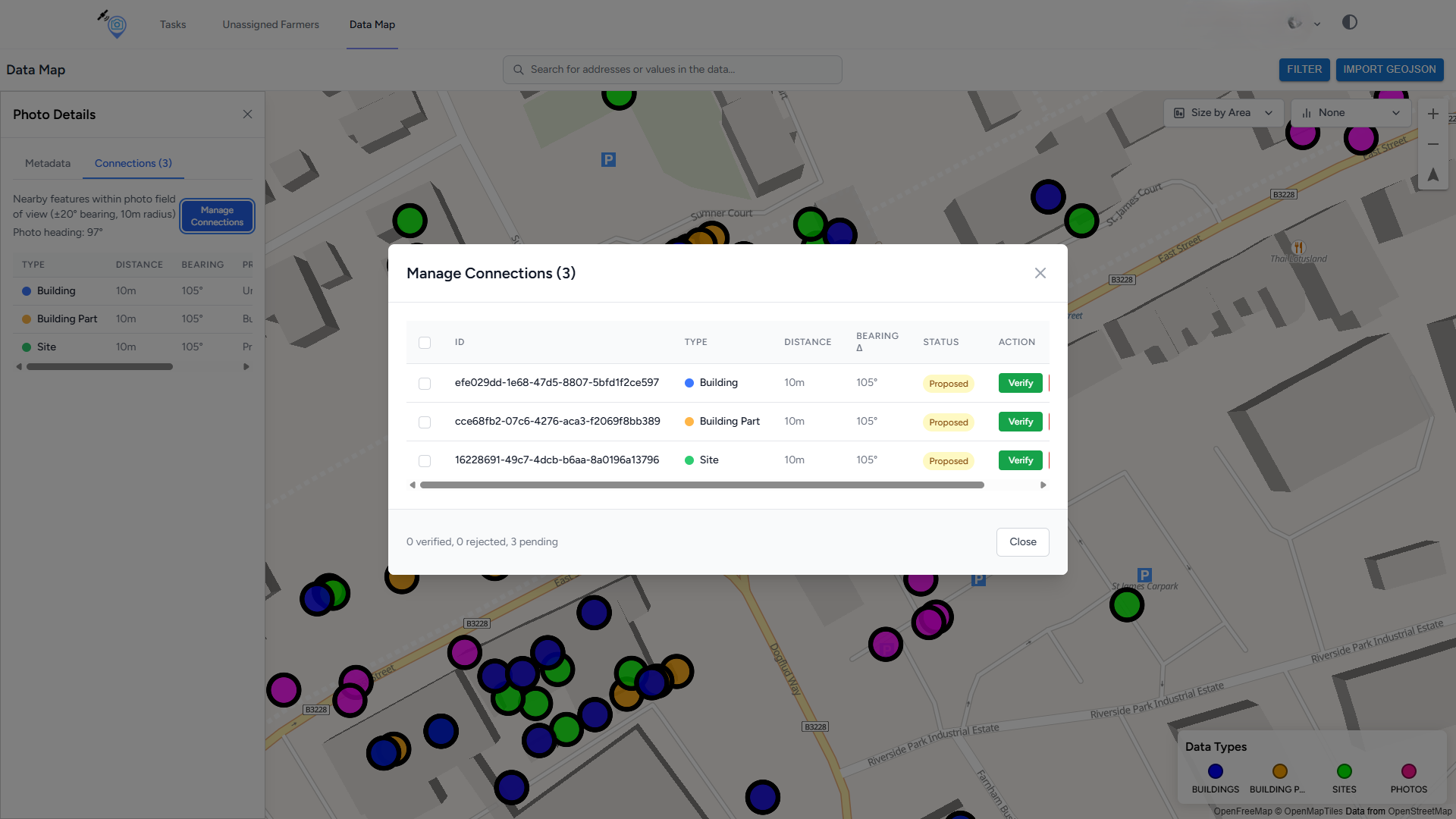This screenshot has width=1456, height=819.
Task: Click search magnifier icon in search bar
Action: click(519, 70)
